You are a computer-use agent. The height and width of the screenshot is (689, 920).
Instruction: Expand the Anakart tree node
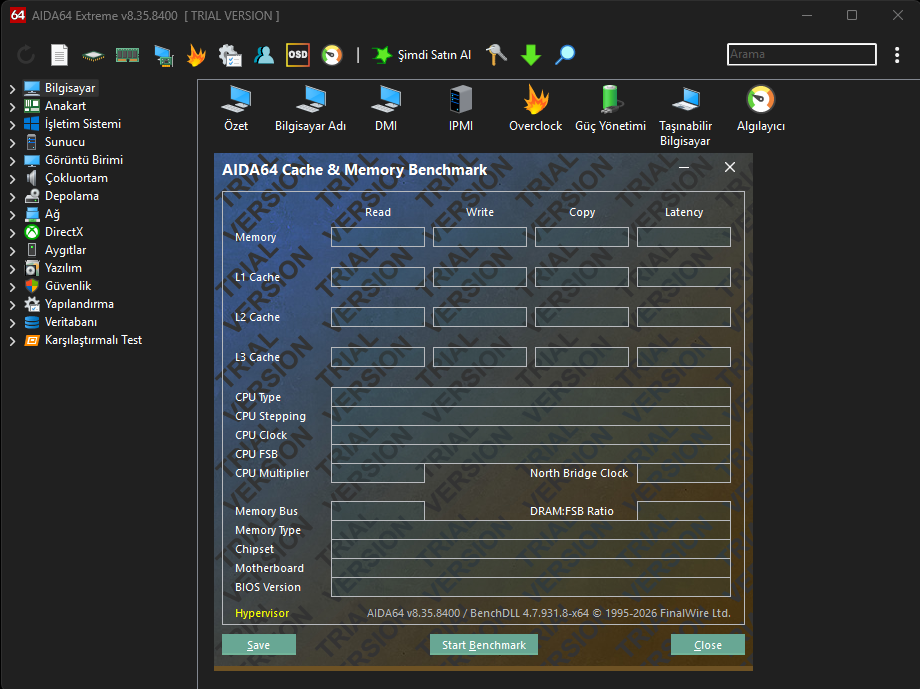12,107
